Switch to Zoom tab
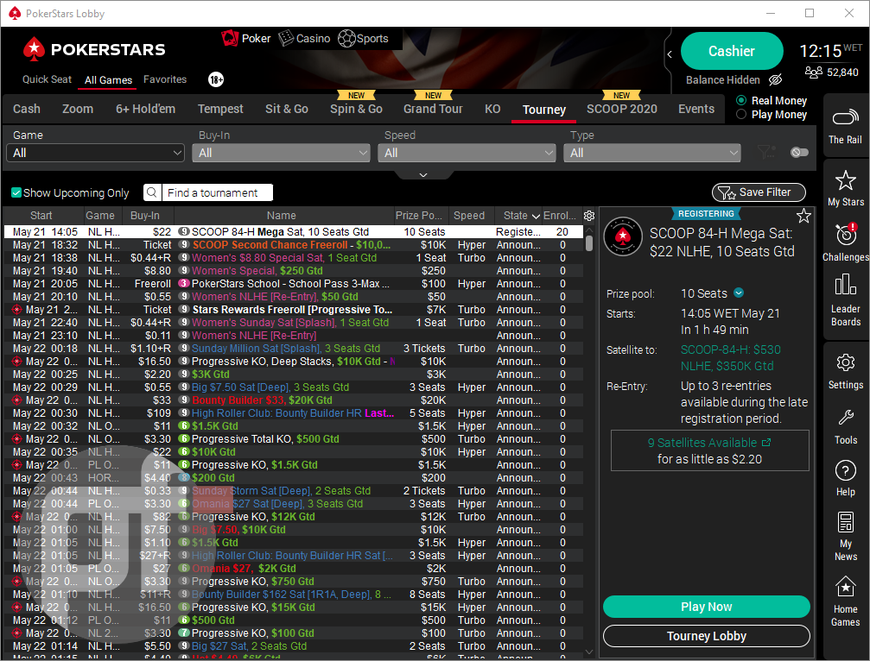 78,109
